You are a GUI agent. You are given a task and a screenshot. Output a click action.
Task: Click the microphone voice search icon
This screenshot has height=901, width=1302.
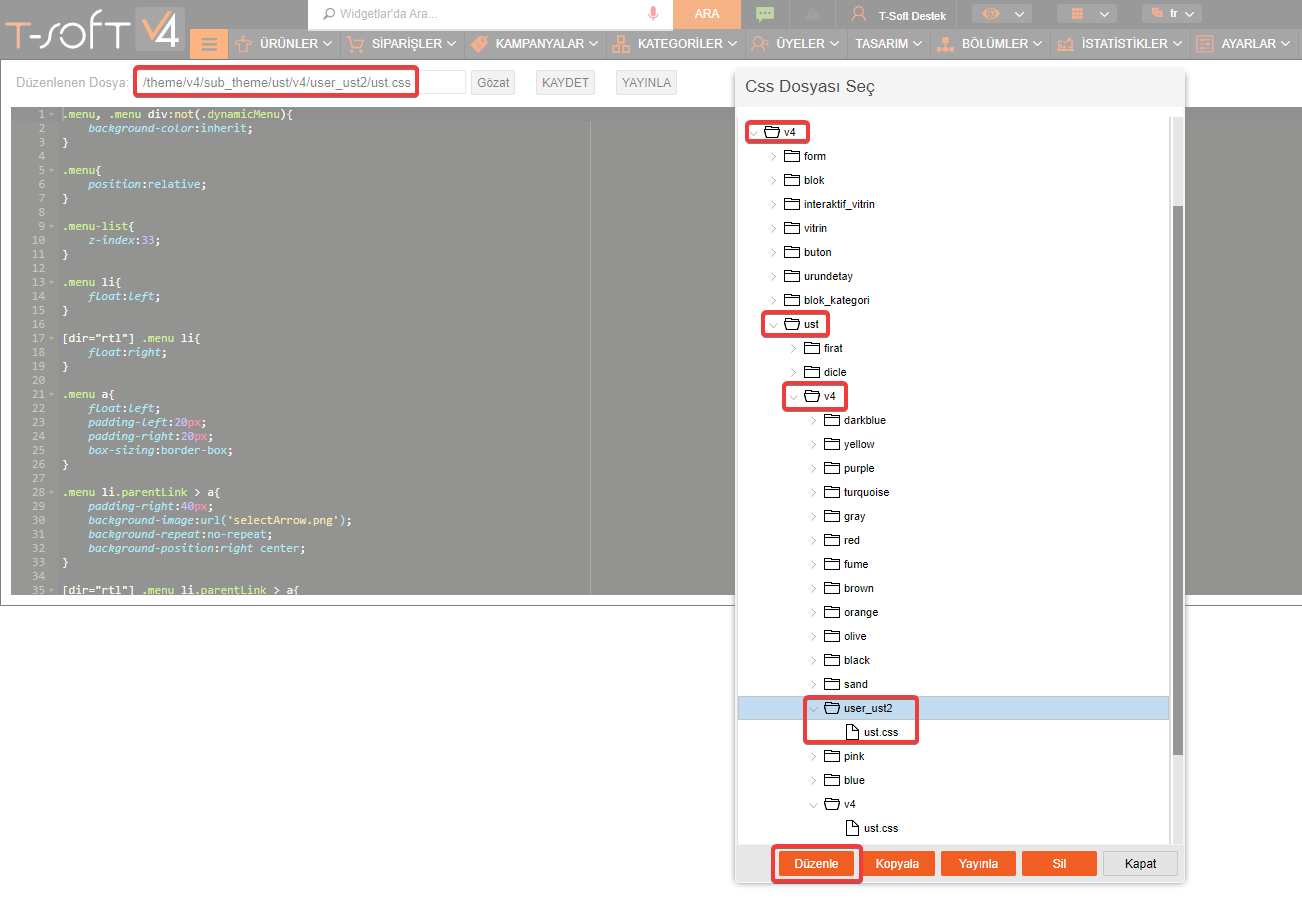click(653, 14)
